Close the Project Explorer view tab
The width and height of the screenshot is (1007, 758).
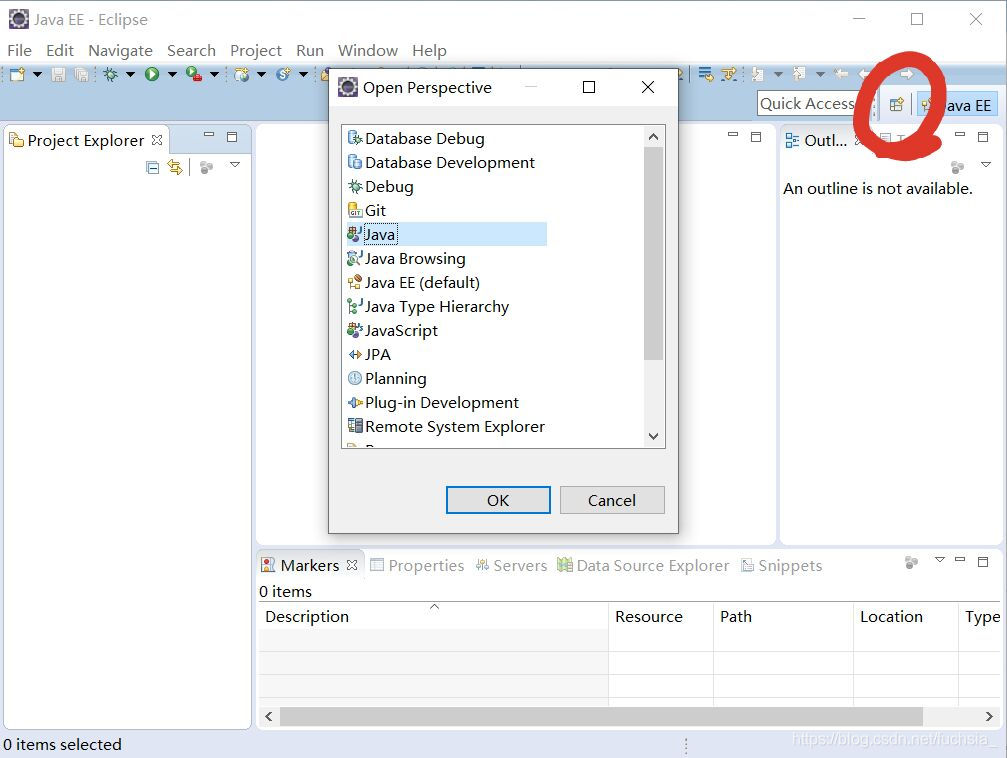coord(157,140)
